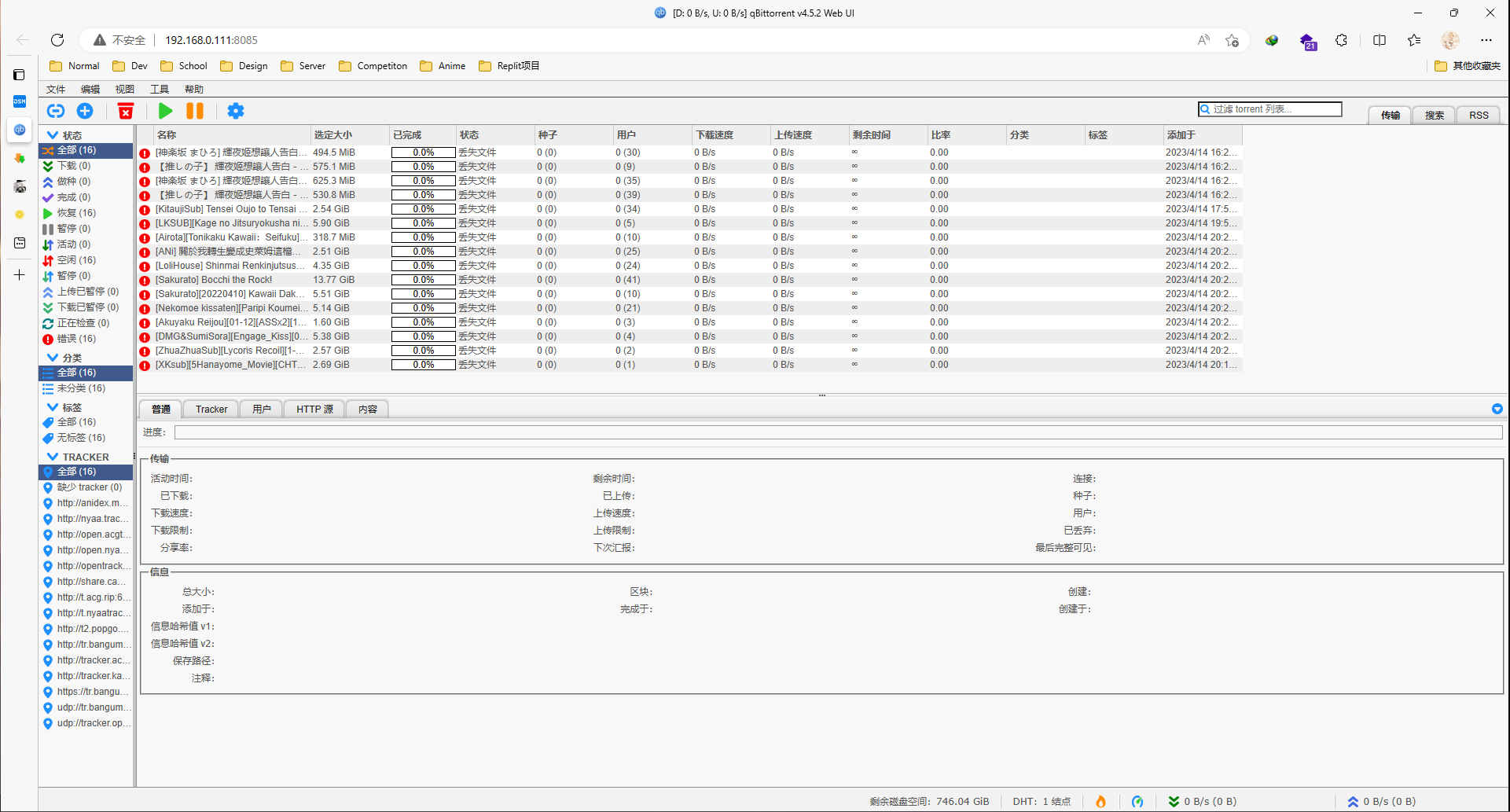Viewport: 1510px width, 812px height.
Task: Select the 错误 (16) status filter
Action: point(76,339)
